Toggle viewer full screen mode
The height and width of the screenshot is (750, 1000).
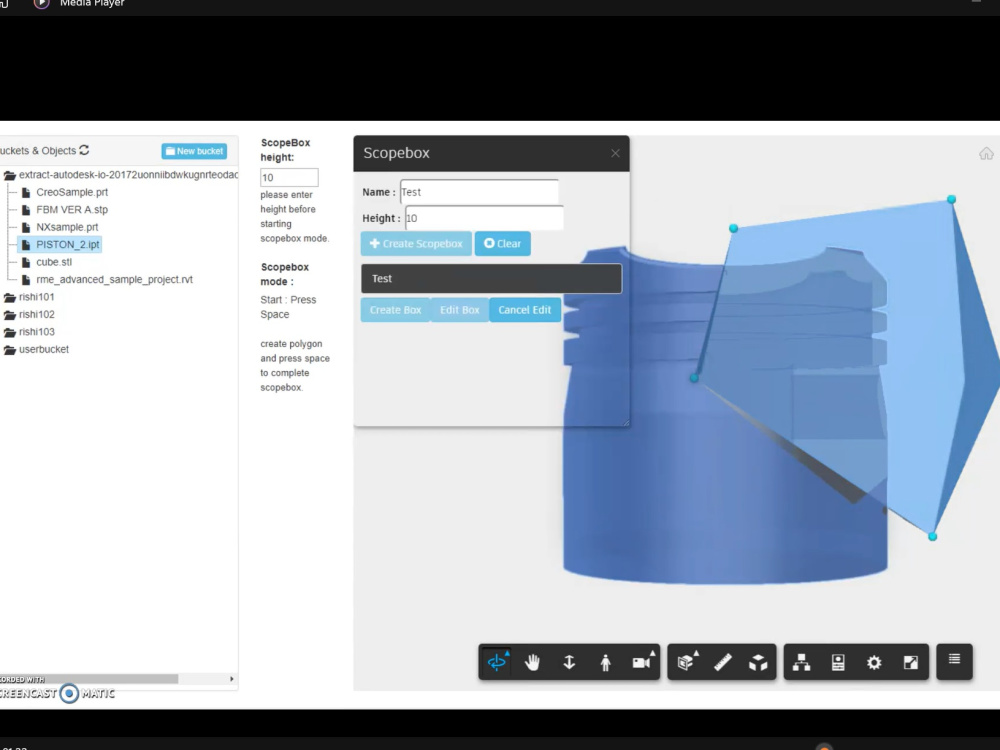pos(911,663)
